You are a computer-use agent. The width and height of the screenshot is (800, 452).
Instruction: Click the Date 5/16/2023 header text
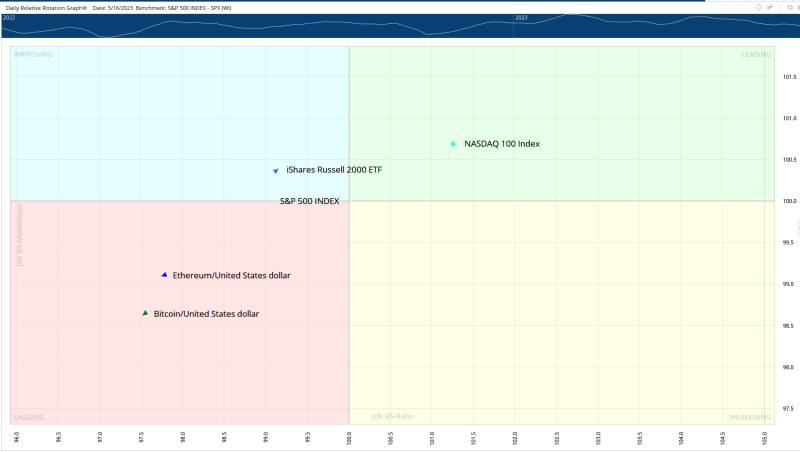(x=112, y=8)
